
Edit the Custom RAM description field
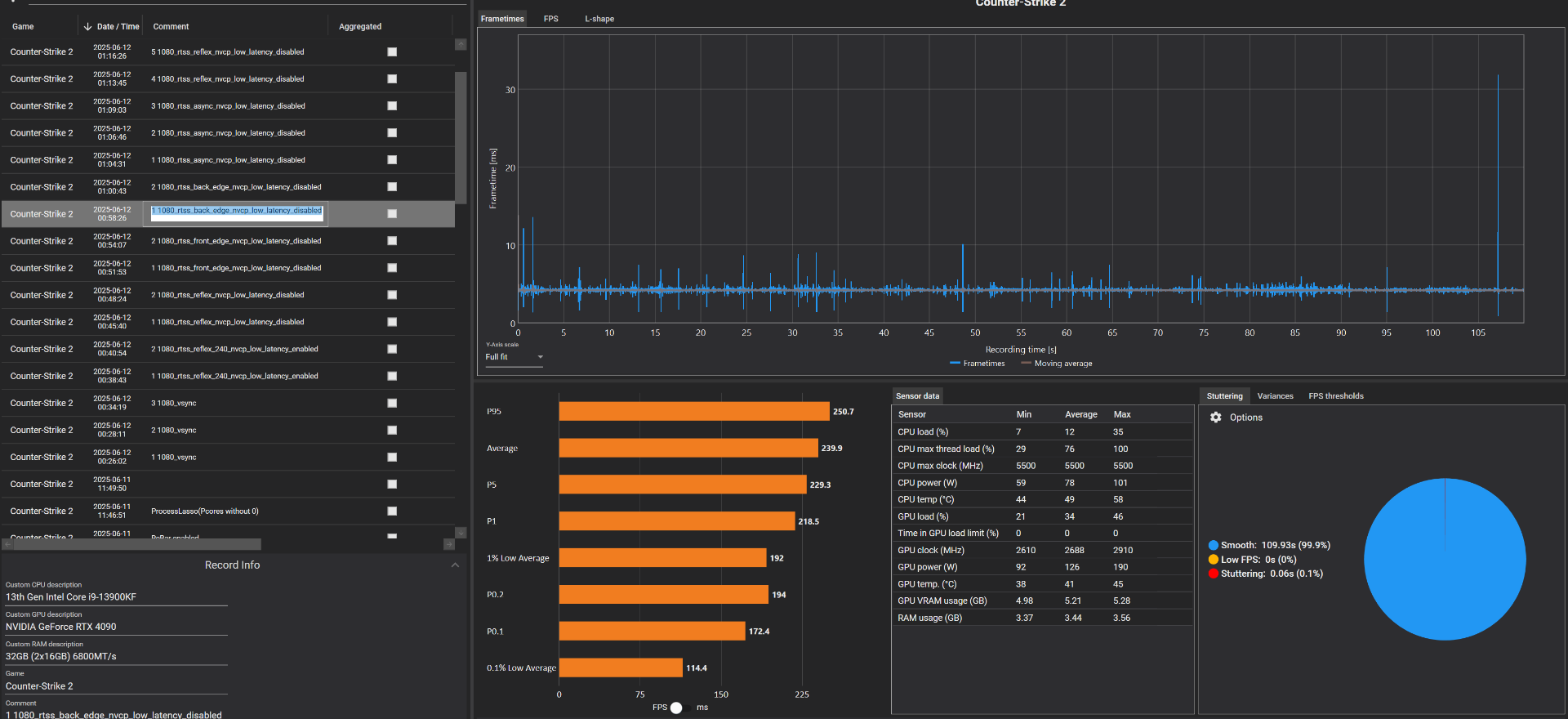point(117,656)
